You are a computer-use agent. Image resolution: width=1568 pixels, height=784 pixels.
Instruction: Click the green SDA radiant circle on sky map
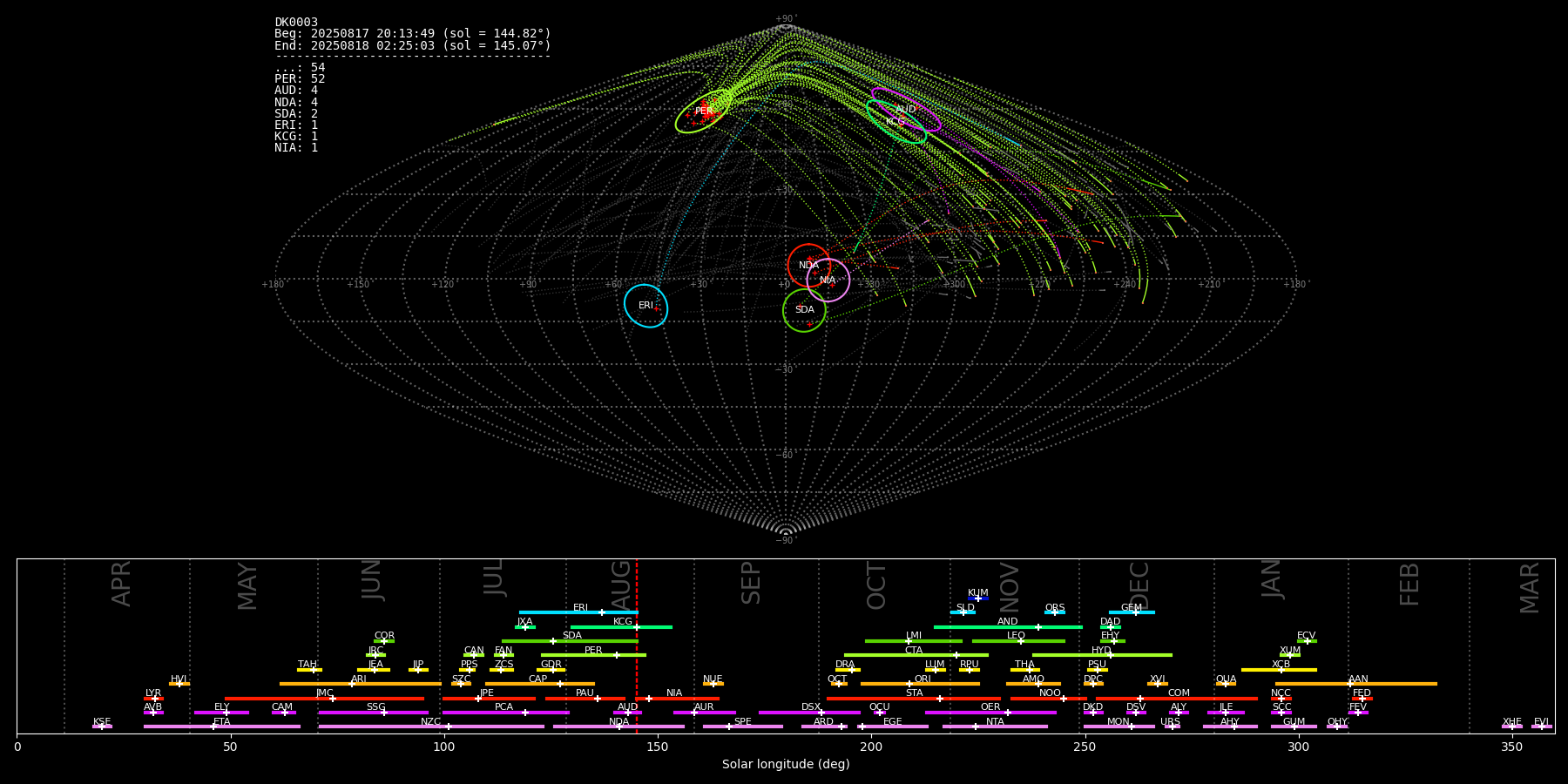[805, 310]
